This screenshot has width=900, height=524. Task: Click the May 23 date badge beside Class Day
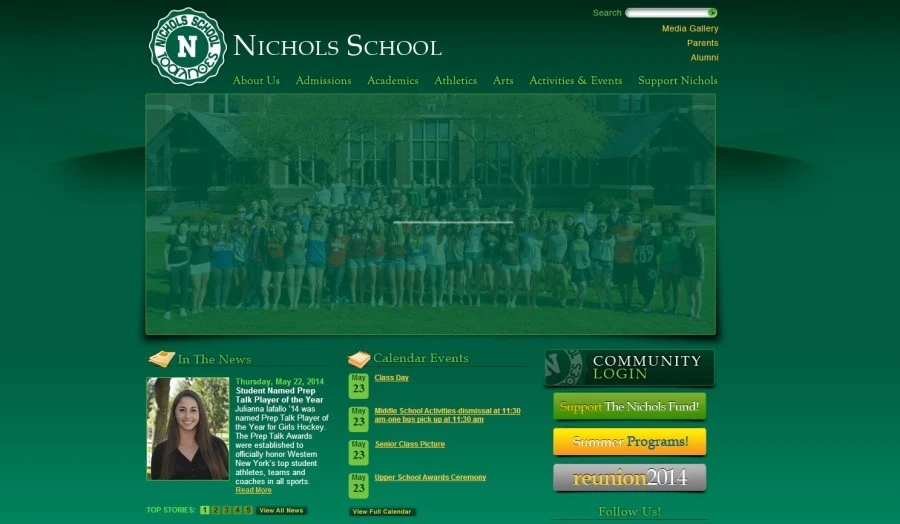pyautogui.click(x=359, y=386)
